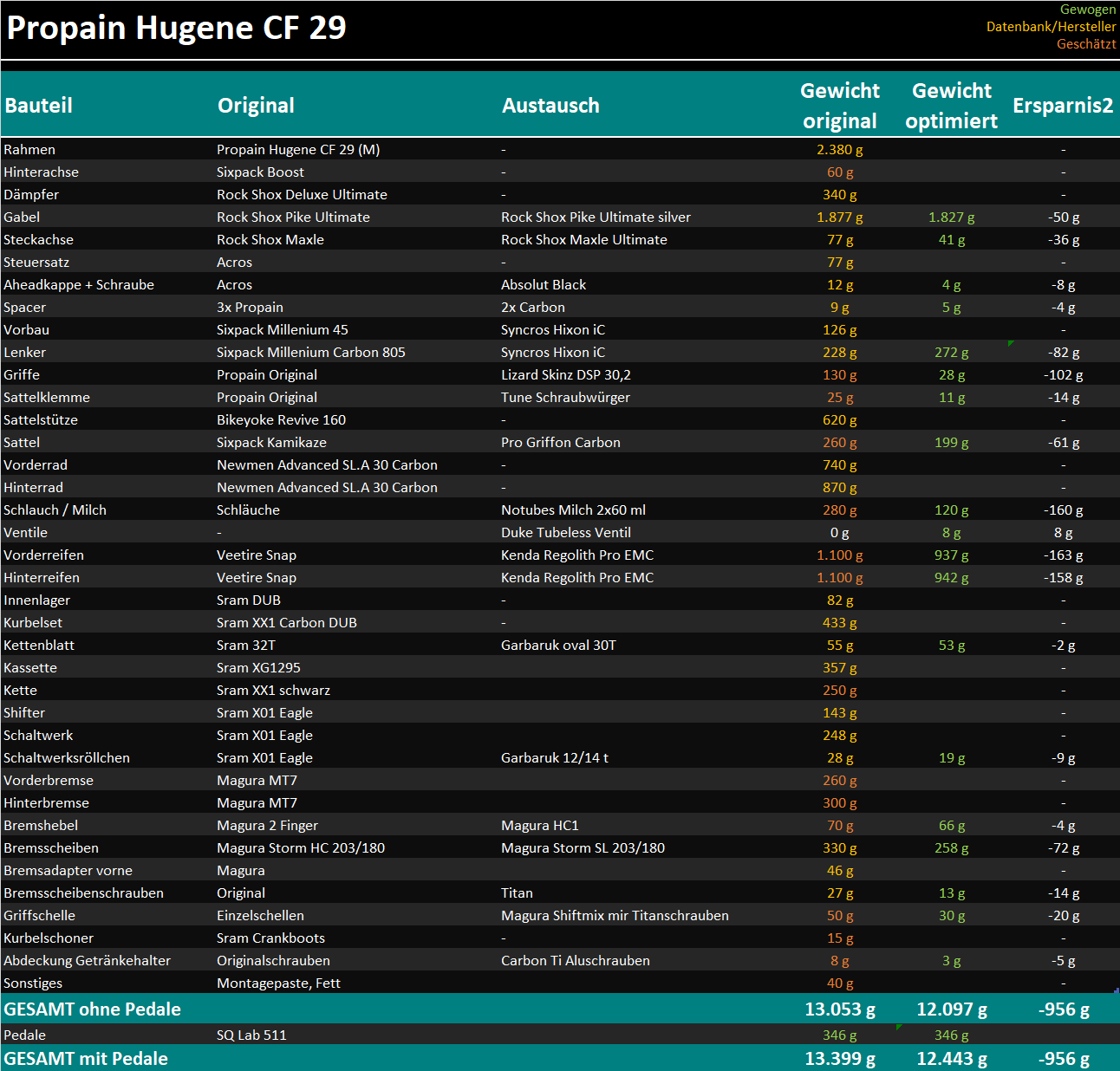
Task: Select cell Propain Hugene CF 29 (M)
Action: click(298, 150)
